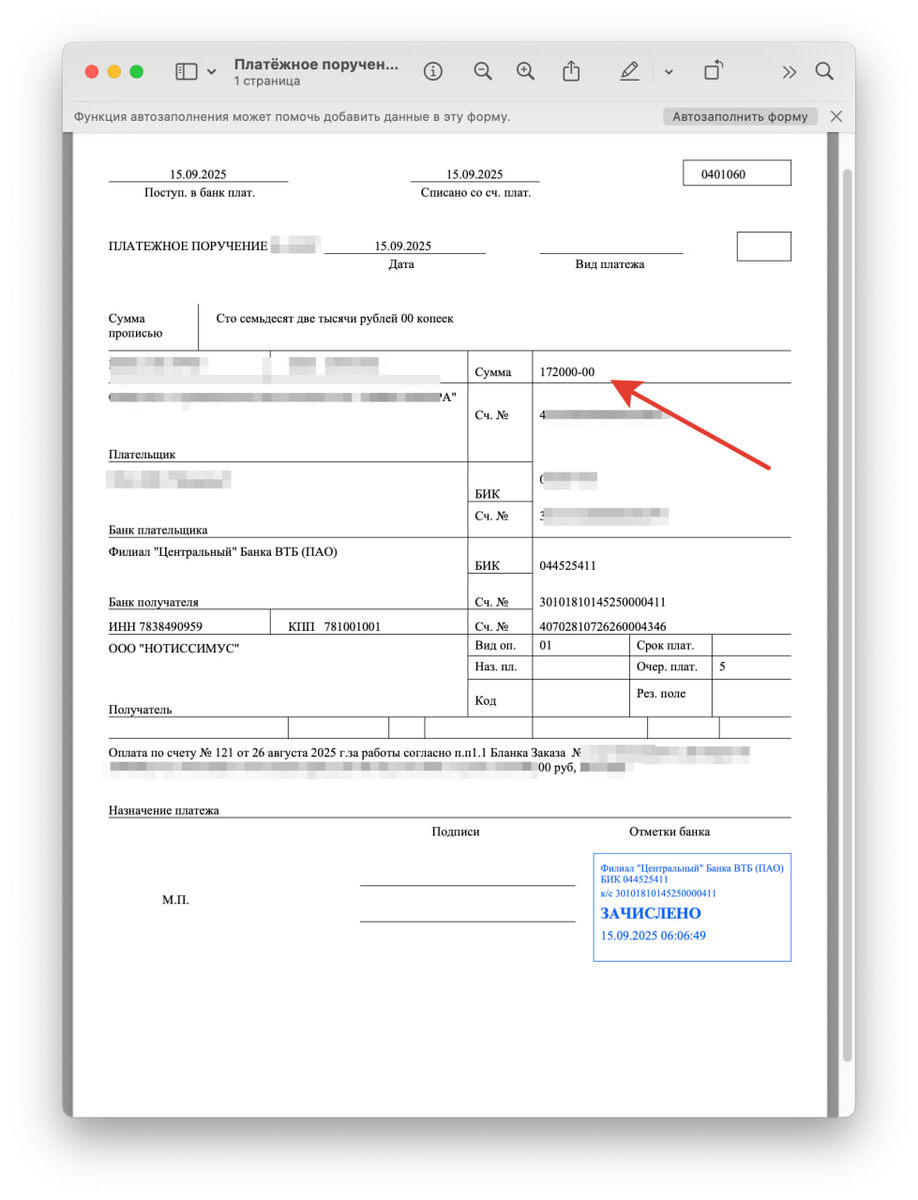Click the Очер. плат. value 5
Image resolution: width=918 pixels, height=1200 pixels.
click(722, 667)
